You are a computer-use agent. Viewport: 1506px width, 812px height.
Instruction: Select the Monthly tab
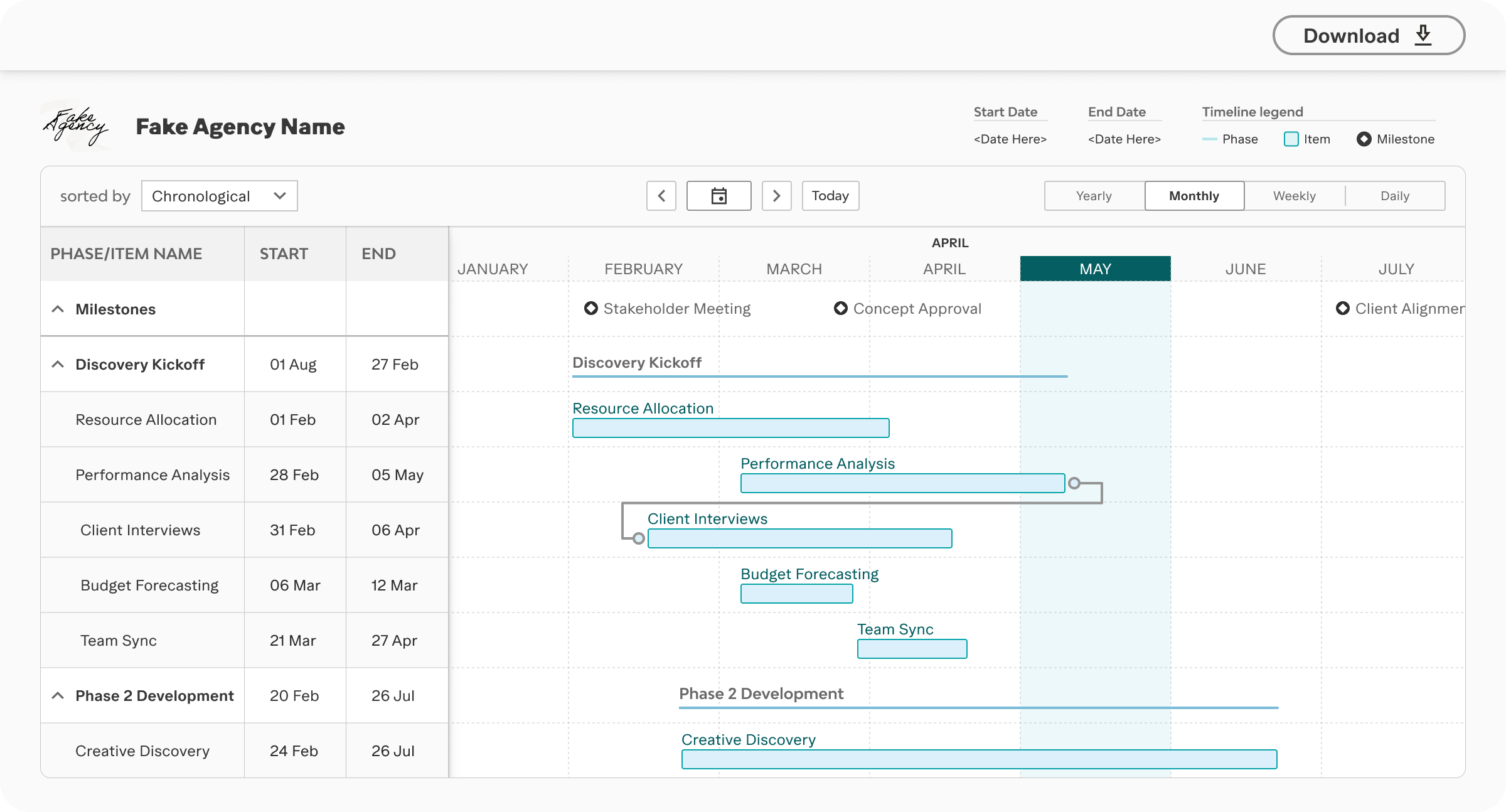coord(1194,195)
